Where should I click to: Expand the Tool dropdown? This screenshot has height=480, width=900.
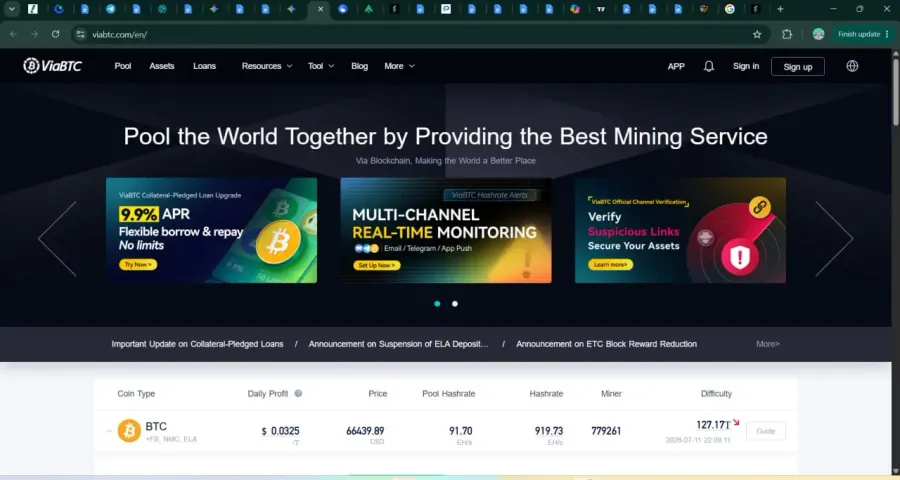[321, 66]
